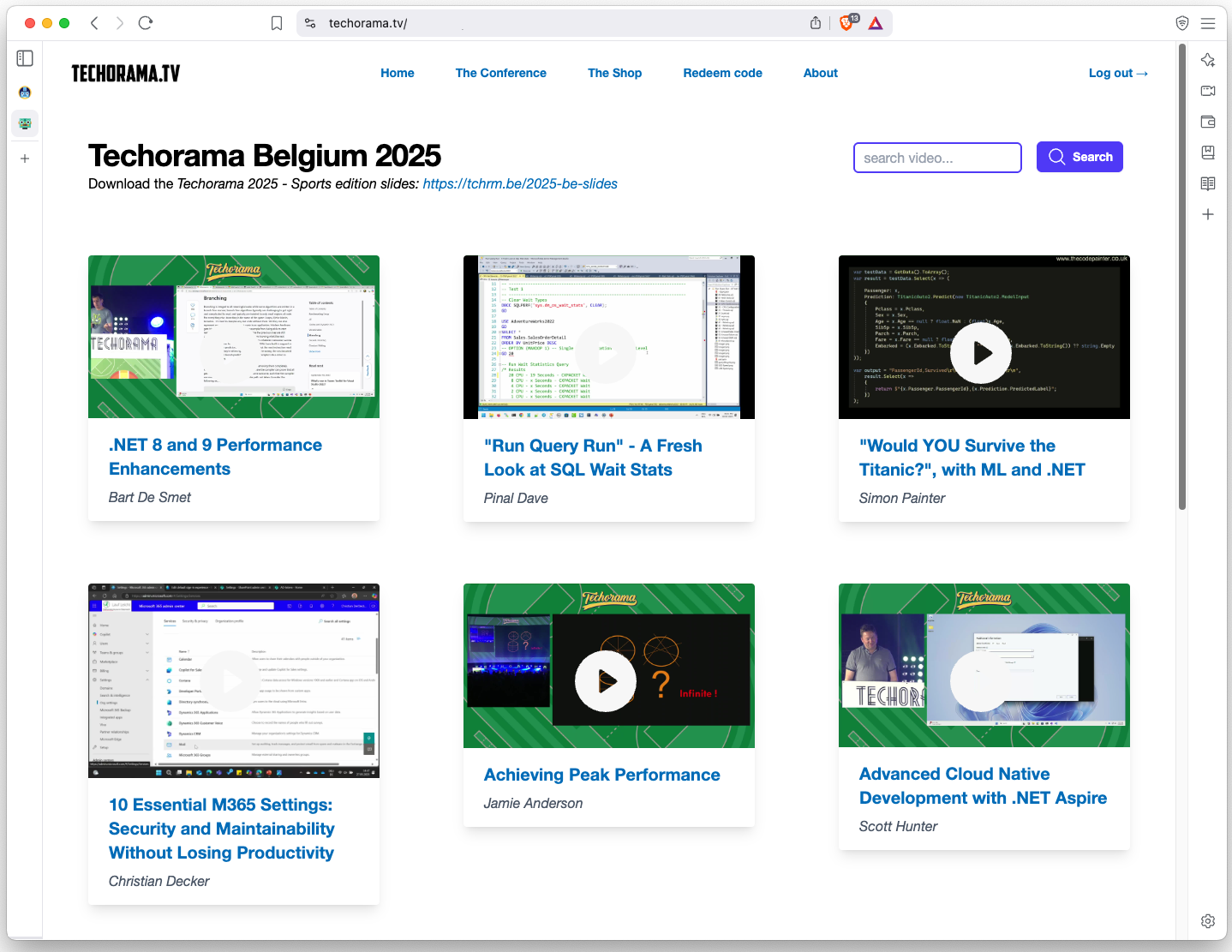Open sidebar settings gear icon

tap(1208, 921)
